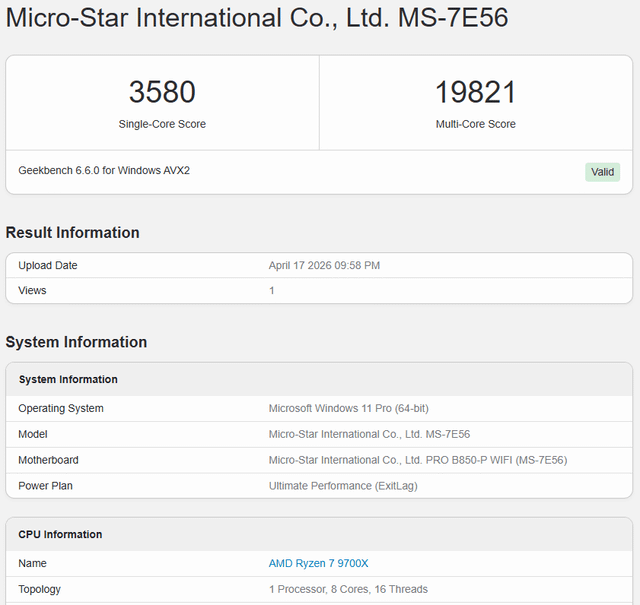The width and height of the screenshot is (640, 605).
Task: Click the Upload Date row label
Action: [48, 266]
